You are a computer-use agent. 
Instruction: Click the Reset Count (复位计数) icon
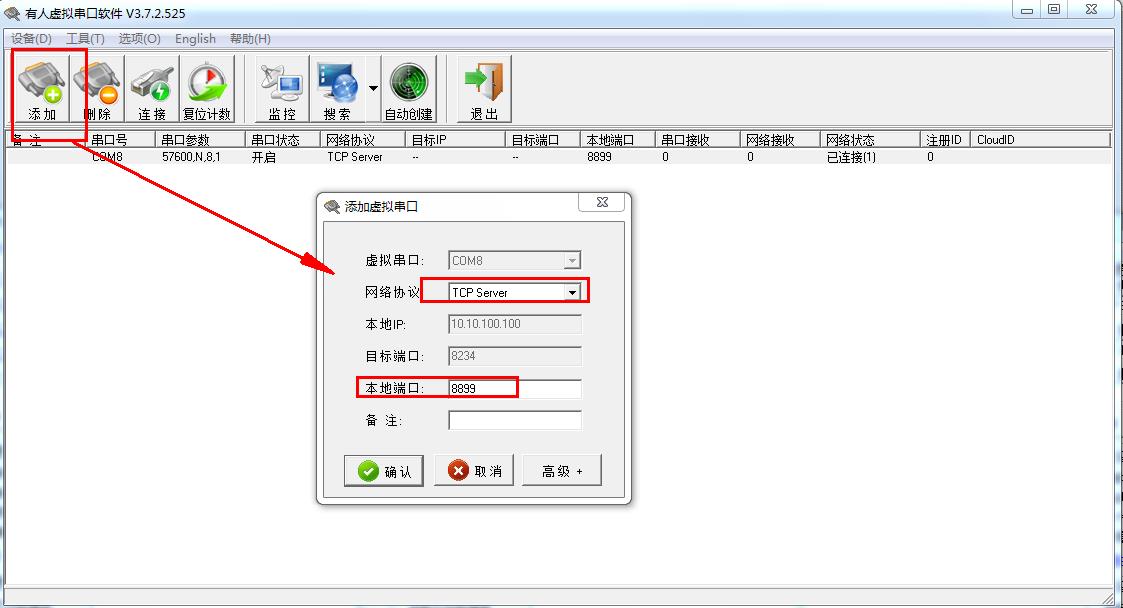point(206,89)
